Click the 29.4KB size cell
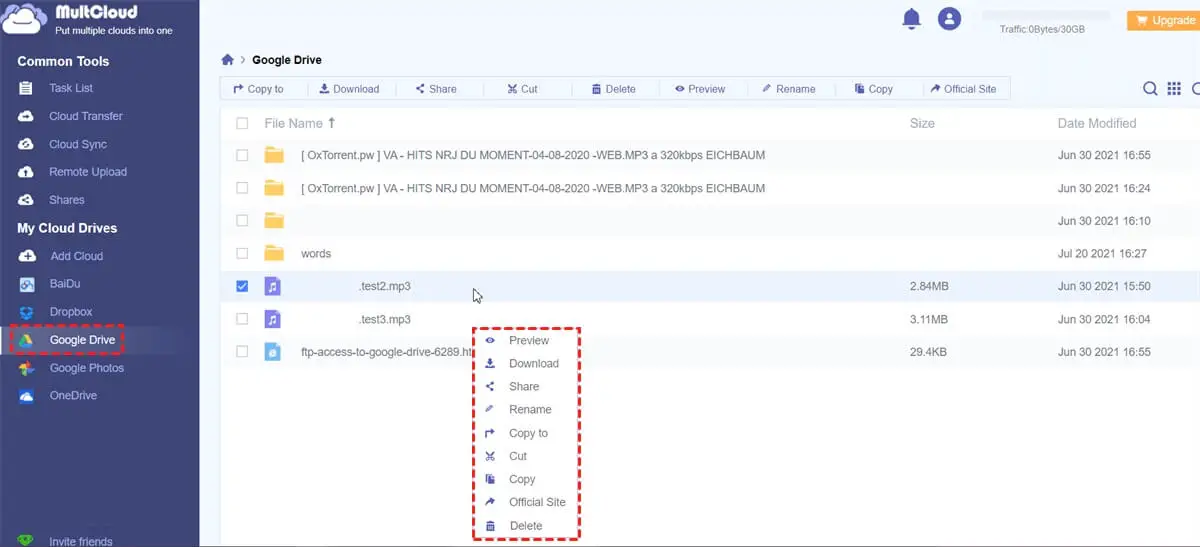This screenshot has width=1200, height=547. (928, 352)
